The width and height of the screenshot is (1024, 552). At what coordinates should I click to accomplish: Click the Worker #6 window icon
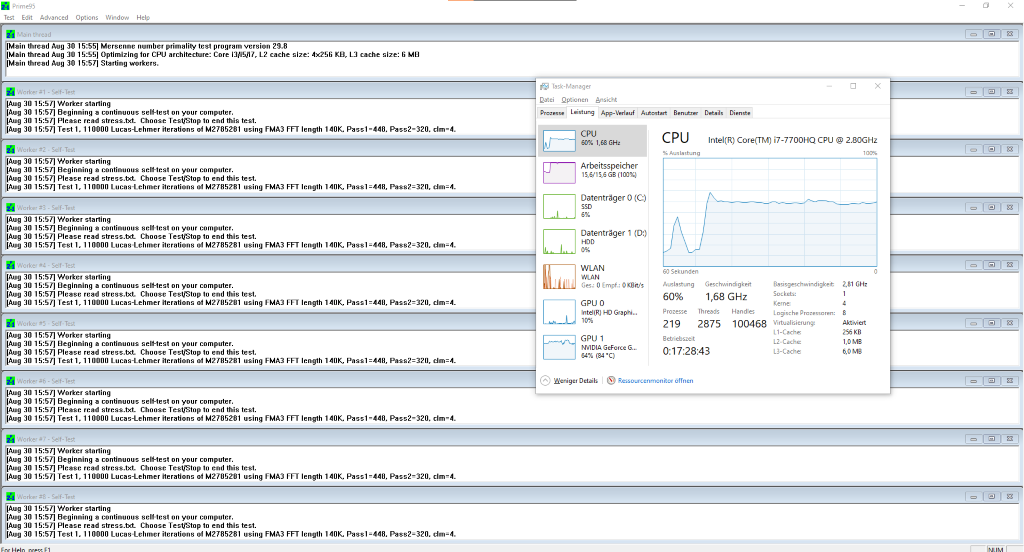tap(10, 381)
